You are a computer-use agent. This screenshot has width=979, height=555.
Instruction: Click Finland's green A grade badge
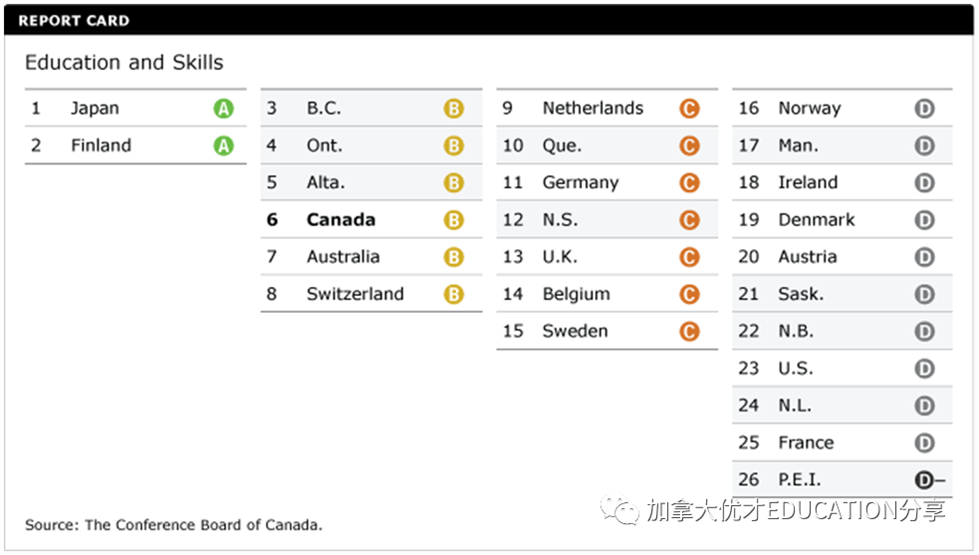coord(223,146)
